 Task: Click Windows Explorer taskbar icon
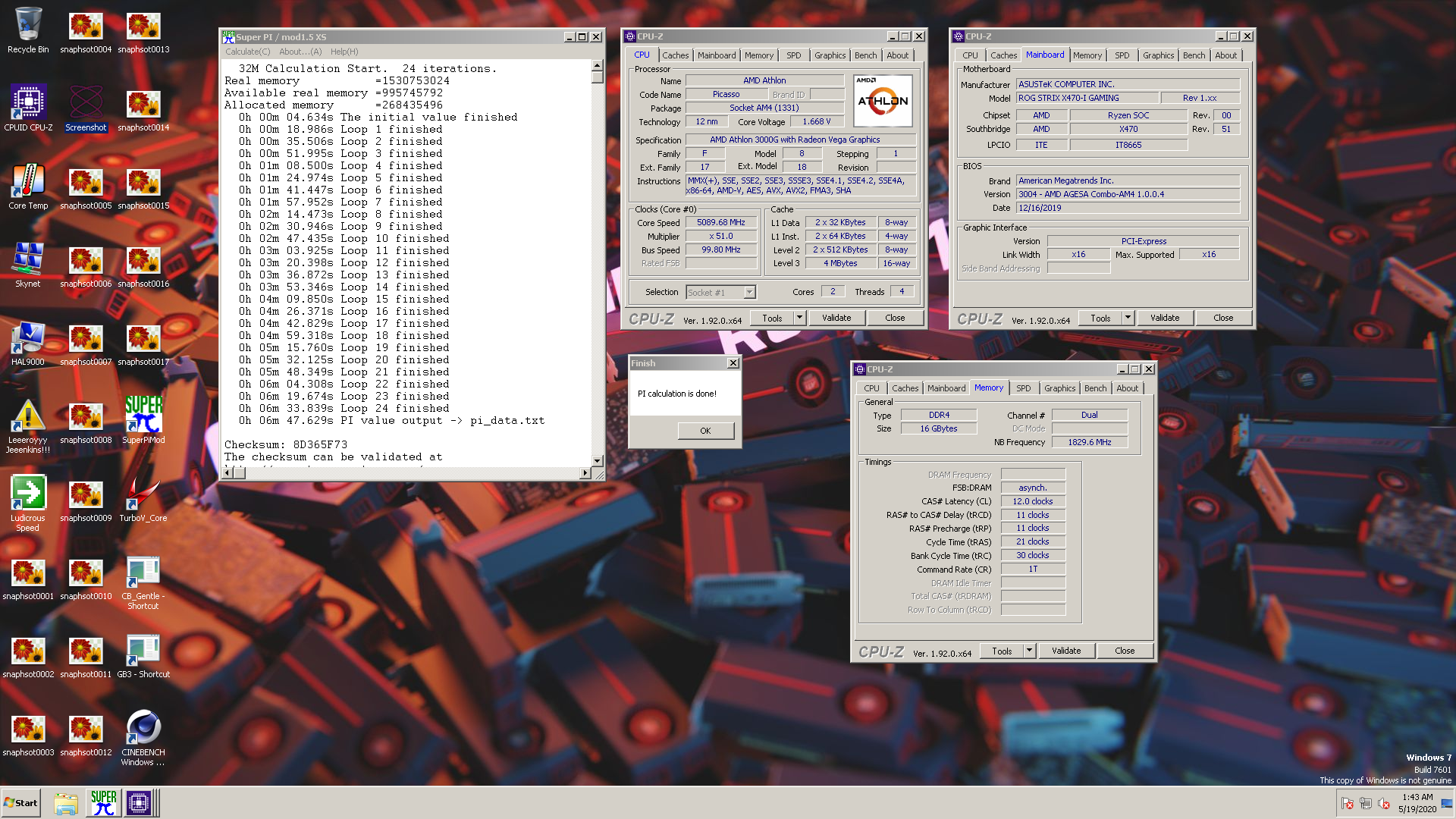[x=66, y=803]
